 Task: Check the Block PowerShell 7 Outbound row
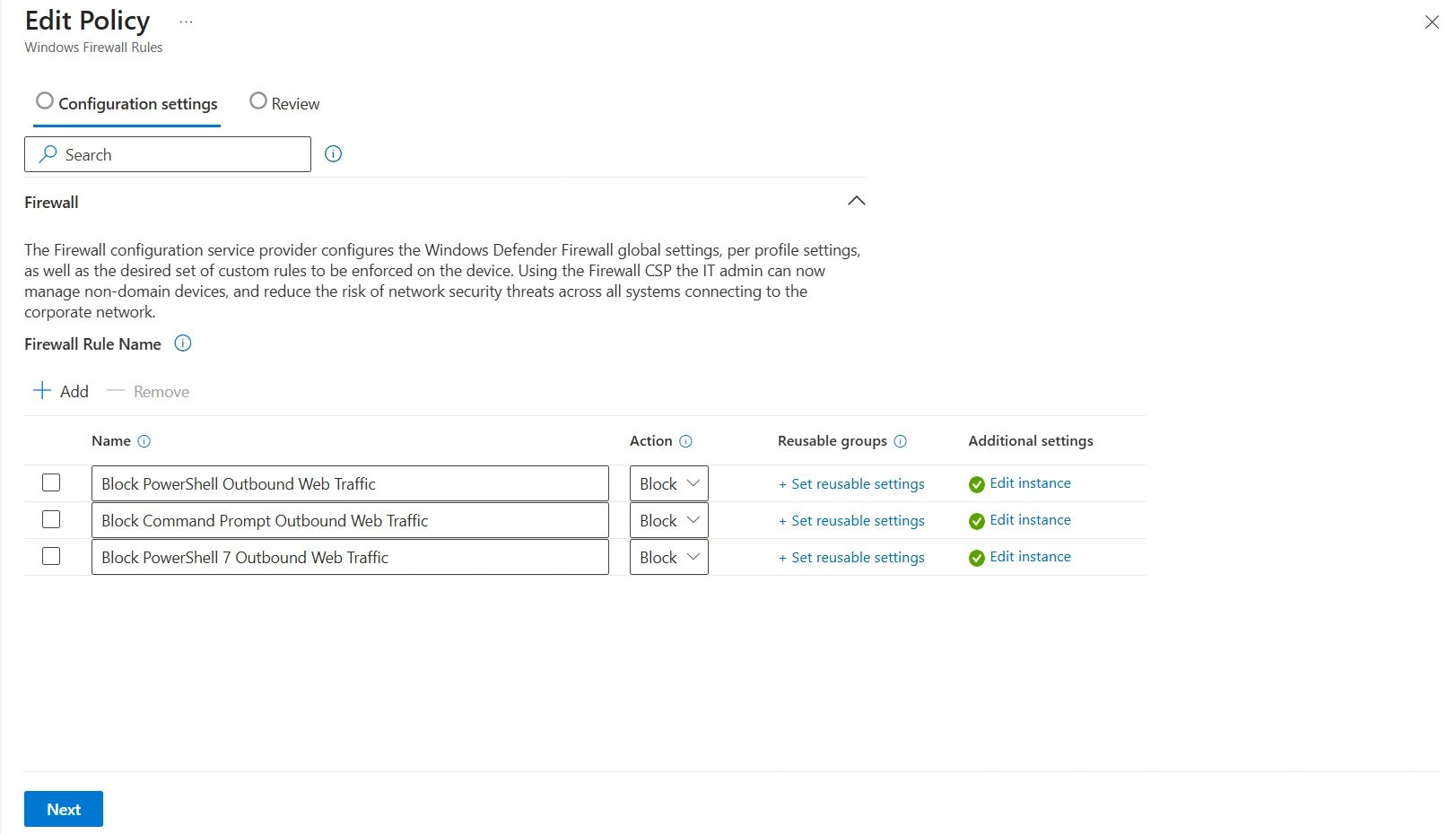(51, 556)
